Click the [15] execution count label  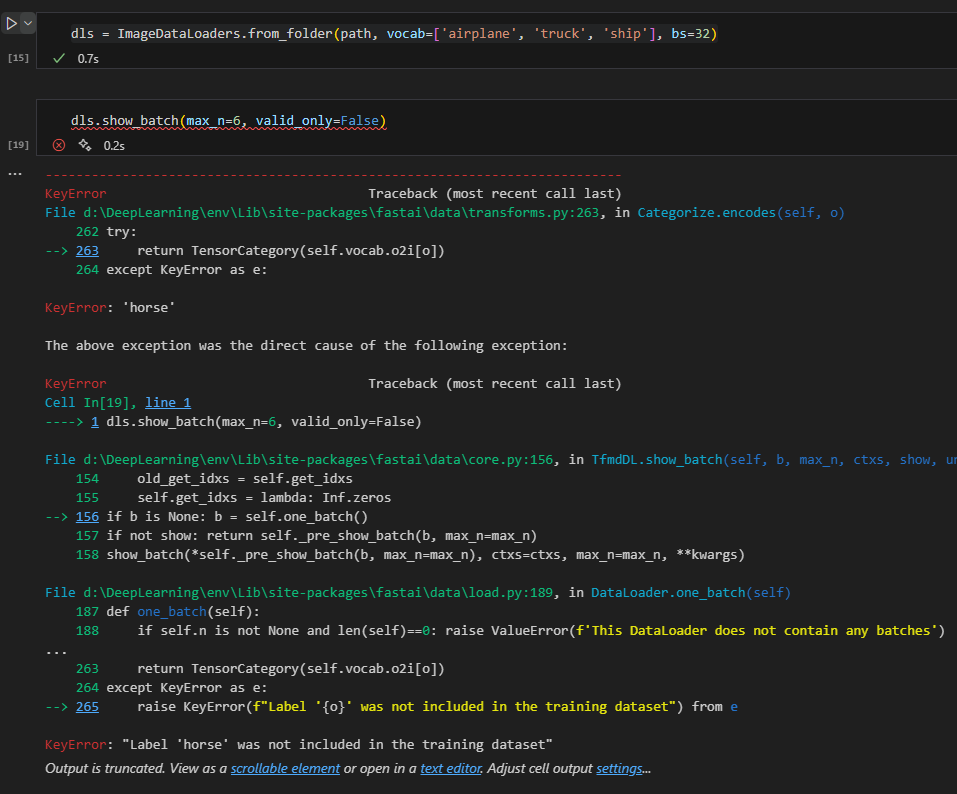click(18, 59)
